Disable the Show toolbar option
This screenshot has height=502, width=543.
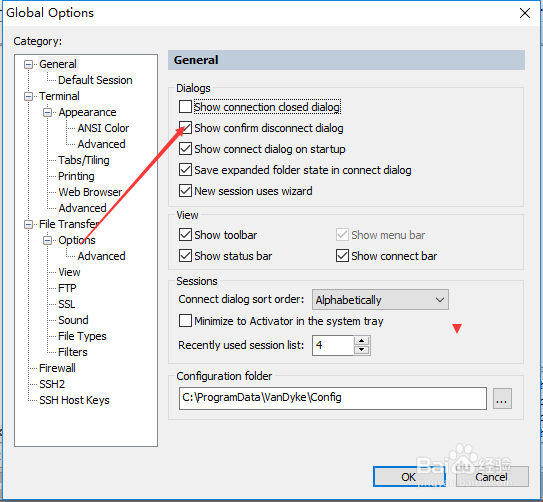pyautogui.click(x=185, y=235)
